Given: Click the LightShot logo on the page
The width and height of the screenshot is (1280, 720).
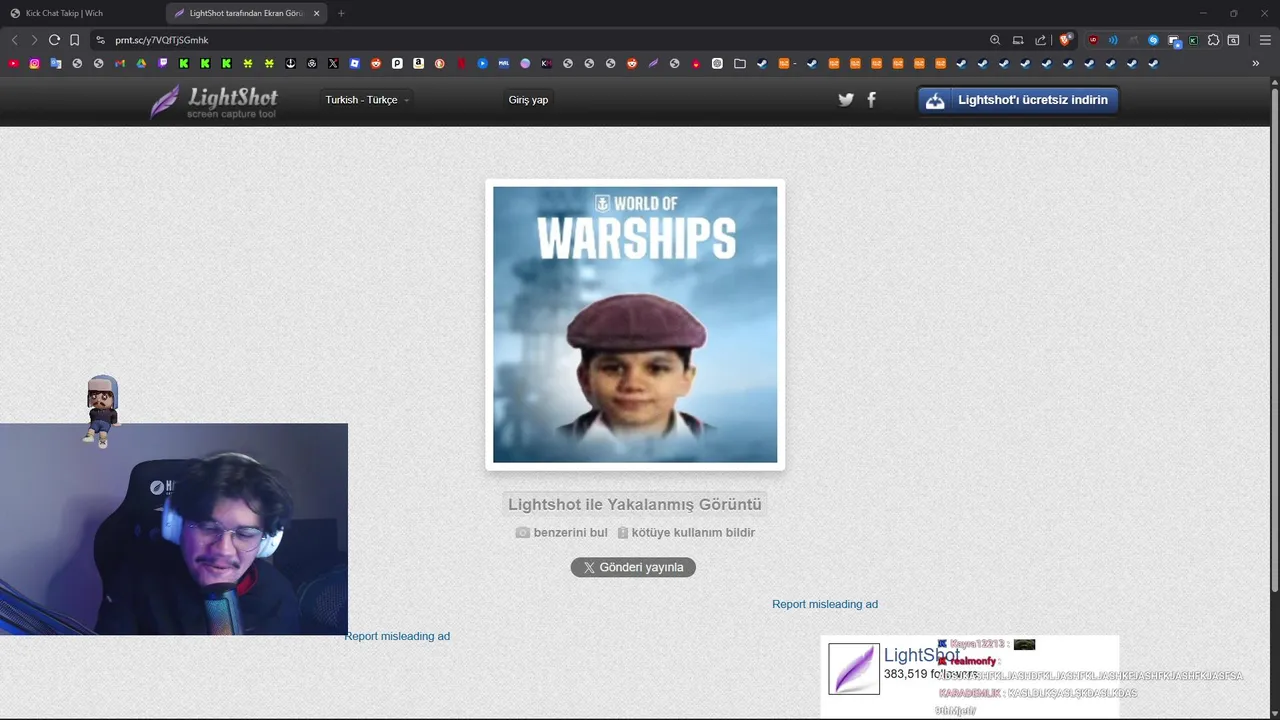Looking at the screenshot, I should tap(214, 101).
